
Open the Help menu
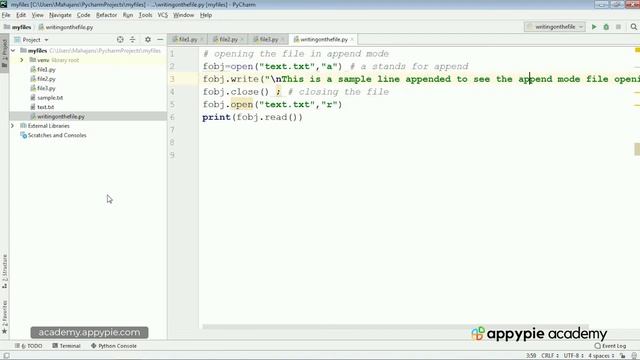tap(206, 15)
